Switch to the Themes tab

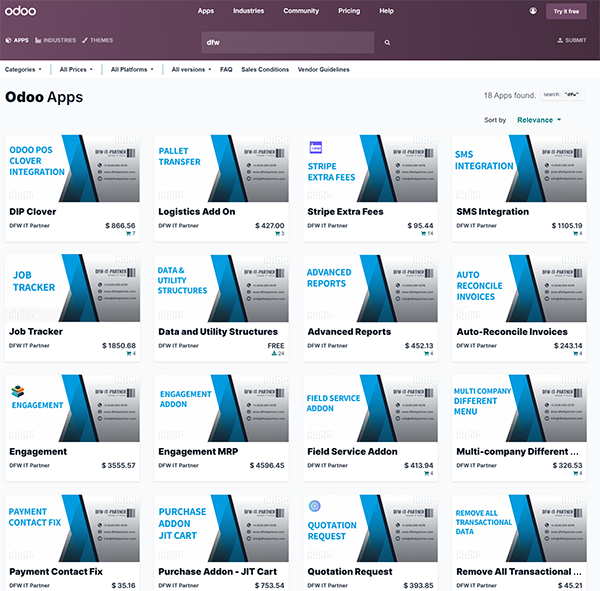(100, 40)
